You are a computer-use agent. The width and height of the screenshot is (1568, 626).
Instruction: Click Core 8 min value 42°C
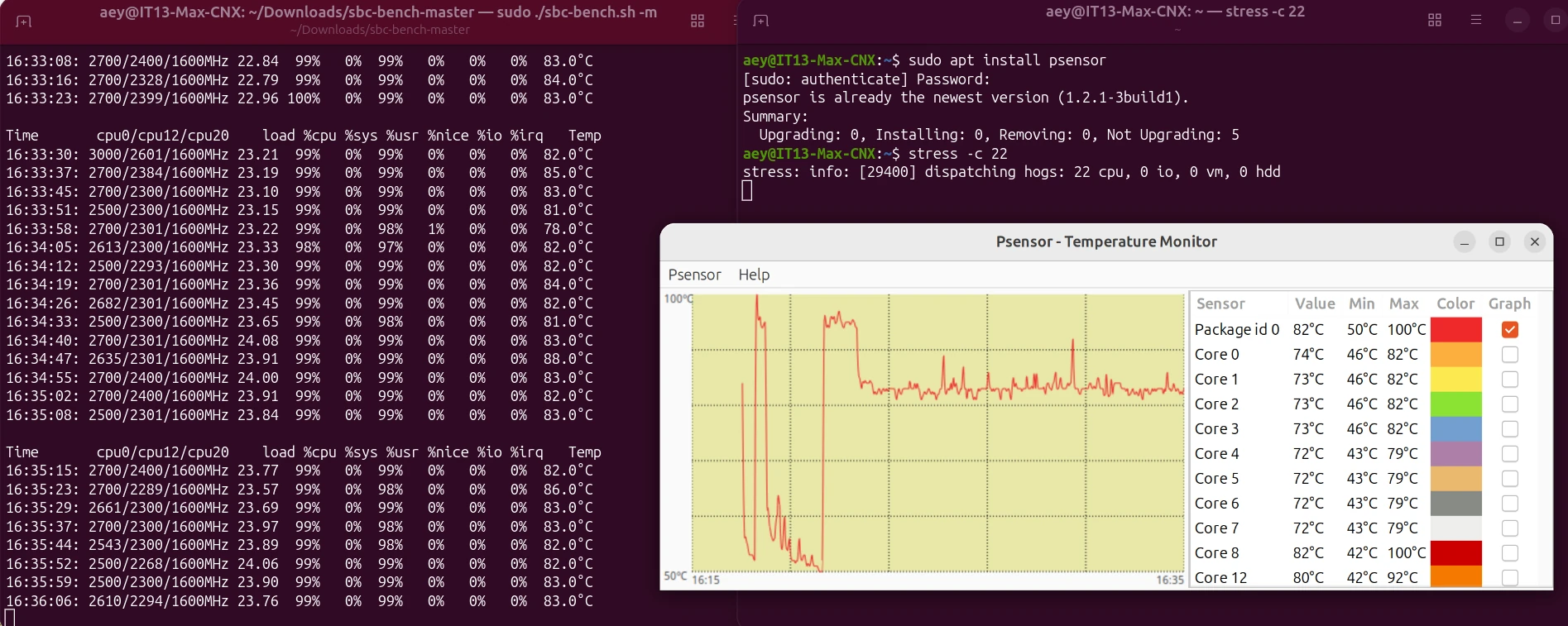(1362, 552)
